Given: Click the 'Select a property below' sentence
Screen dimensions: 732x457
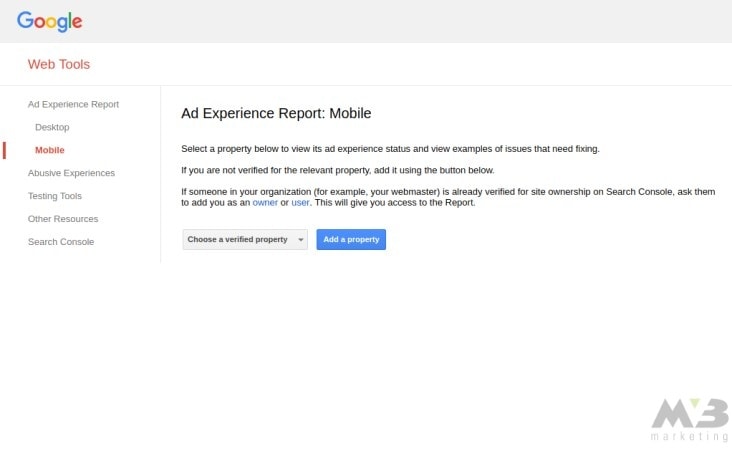Looking at the screenshot, I should pos(390,149).
